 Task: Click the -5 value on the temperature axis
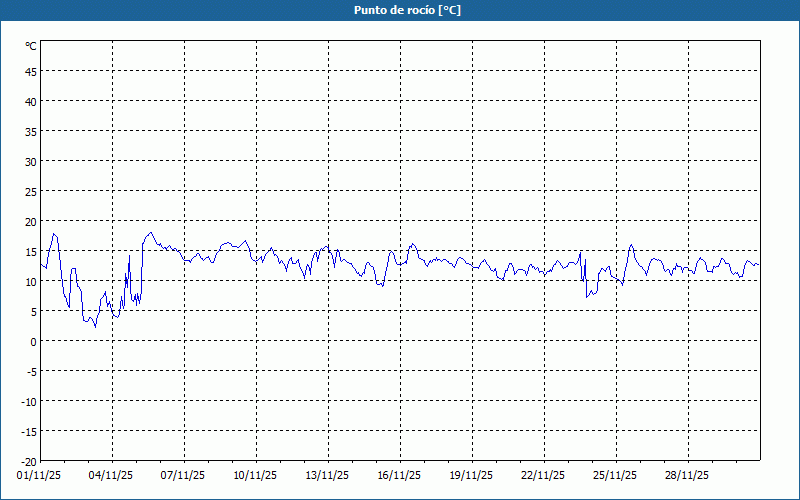[x=31, y=372]
